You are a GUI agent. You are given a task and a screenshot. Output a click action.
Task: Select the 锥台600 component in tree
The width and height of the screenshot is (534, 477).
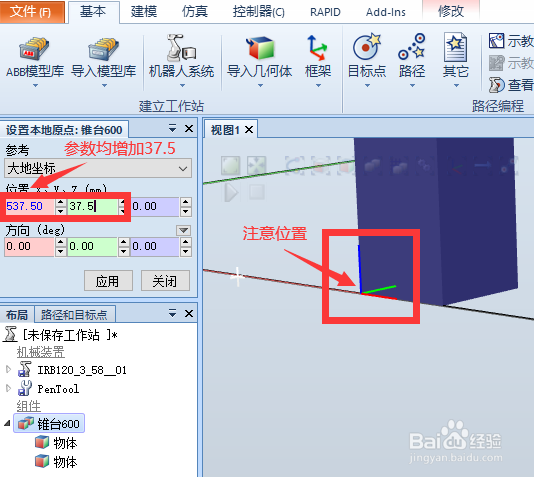(x=49, y=424)
